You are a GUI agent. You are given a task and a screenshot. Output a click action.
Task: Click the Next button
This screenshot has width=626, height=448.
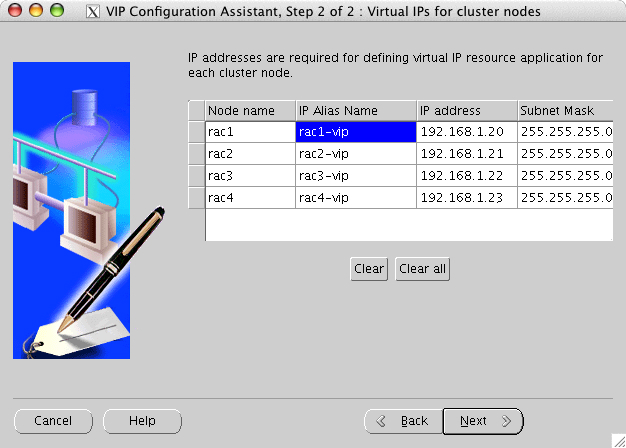[483, 421]
